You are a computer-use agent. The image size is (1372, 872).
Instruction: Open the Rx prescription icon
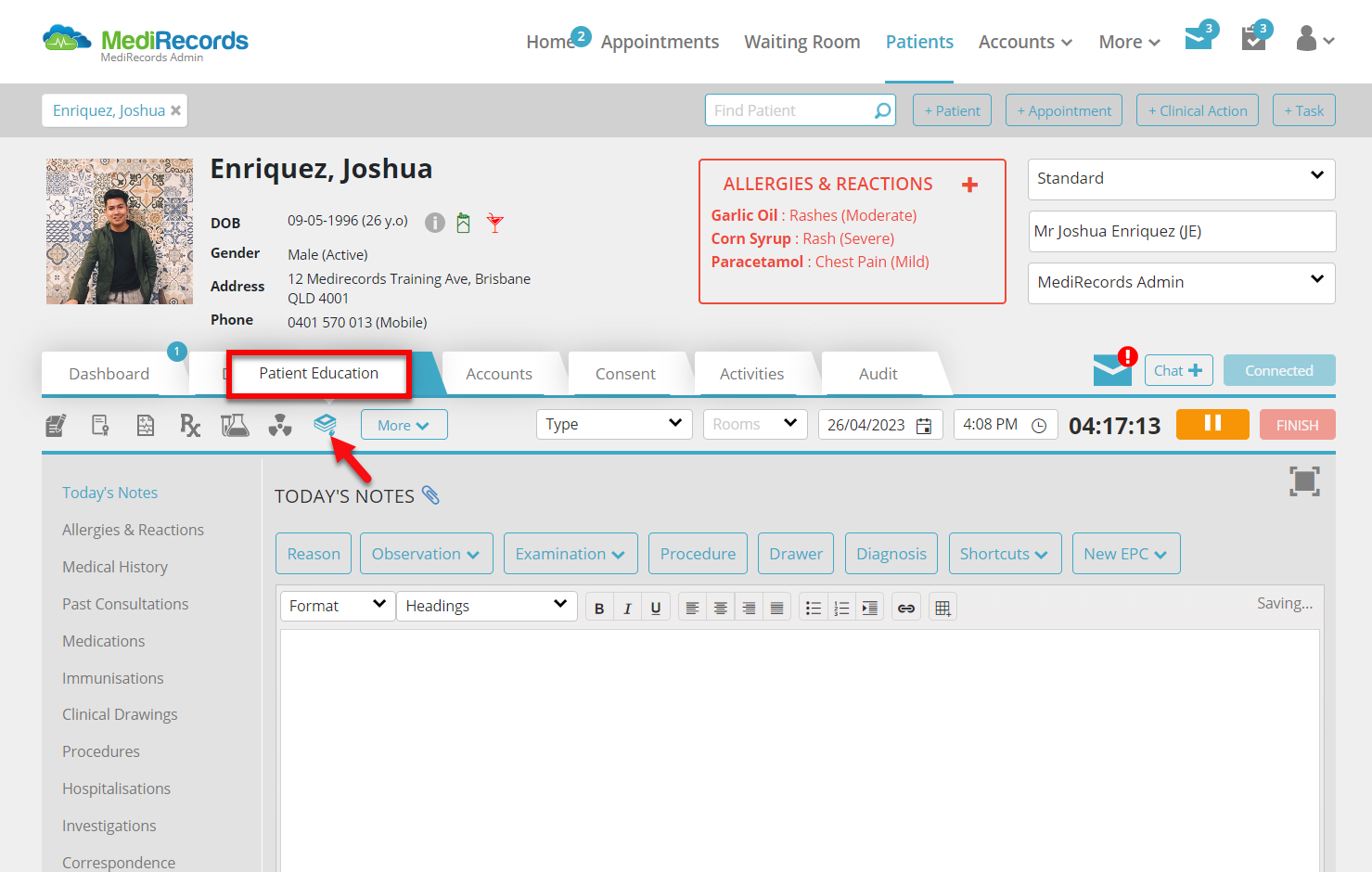coord(190,425)
